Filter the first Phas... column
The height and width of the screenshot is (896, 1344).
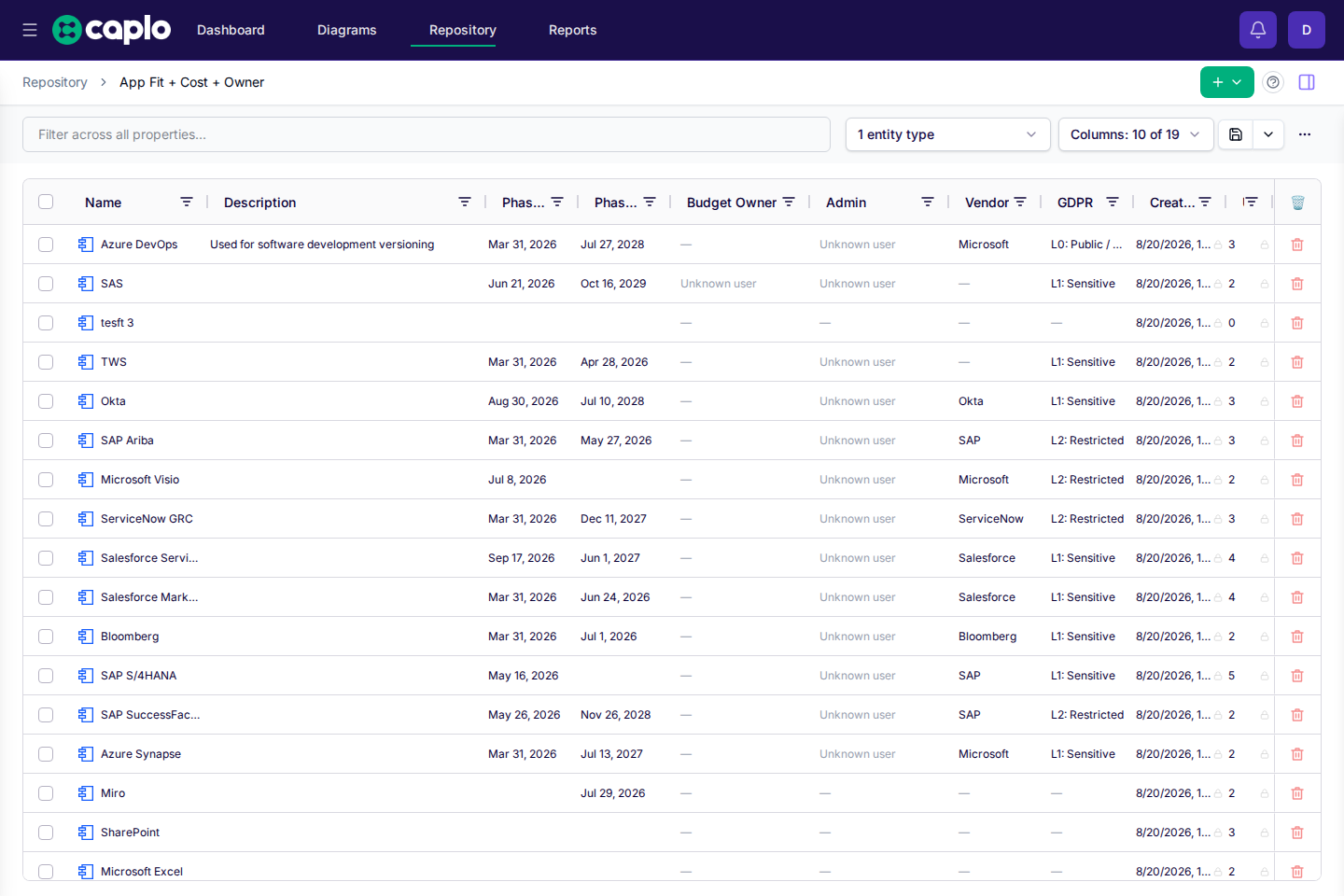(557, 203)
